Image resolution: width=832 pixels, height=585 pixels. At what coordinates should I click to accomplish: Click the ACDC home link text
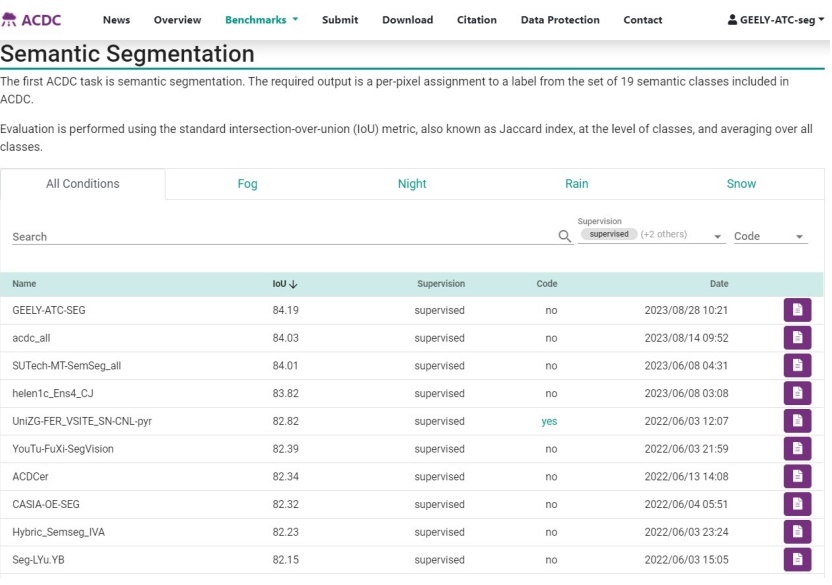coord(41,20)
